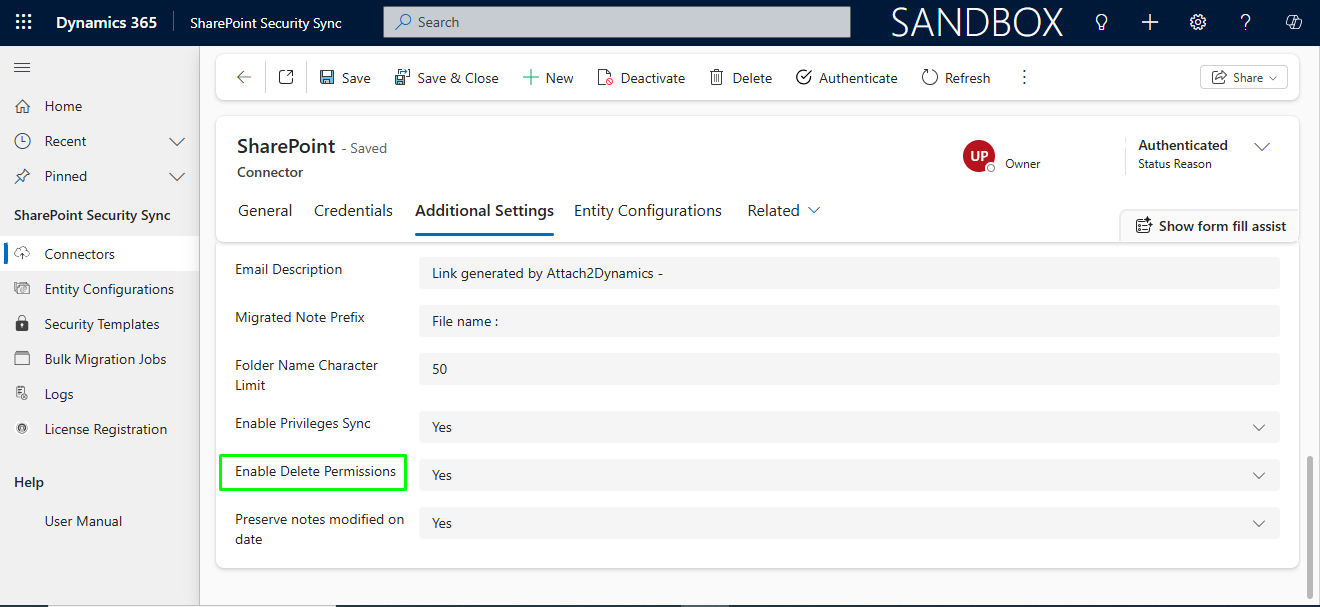Image resolution: width=1320 pixels, height=607 pixels.
Task: Go back using the left arrow icon
Action: click(x=244, y=78)
